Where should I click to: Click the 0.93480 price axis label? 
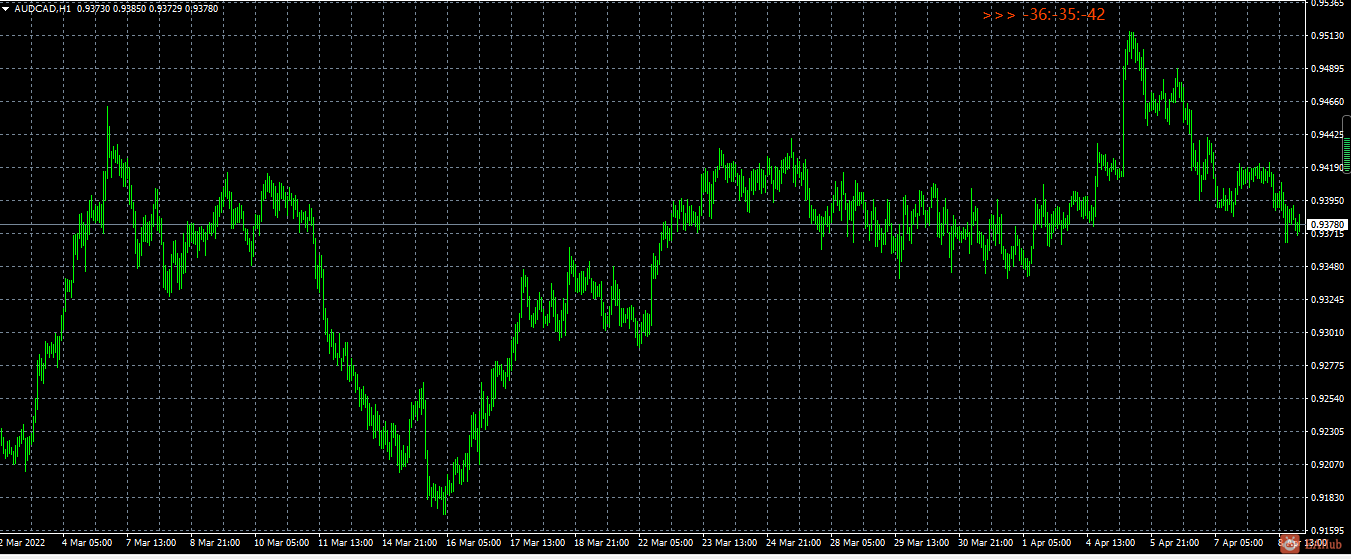1327,267
